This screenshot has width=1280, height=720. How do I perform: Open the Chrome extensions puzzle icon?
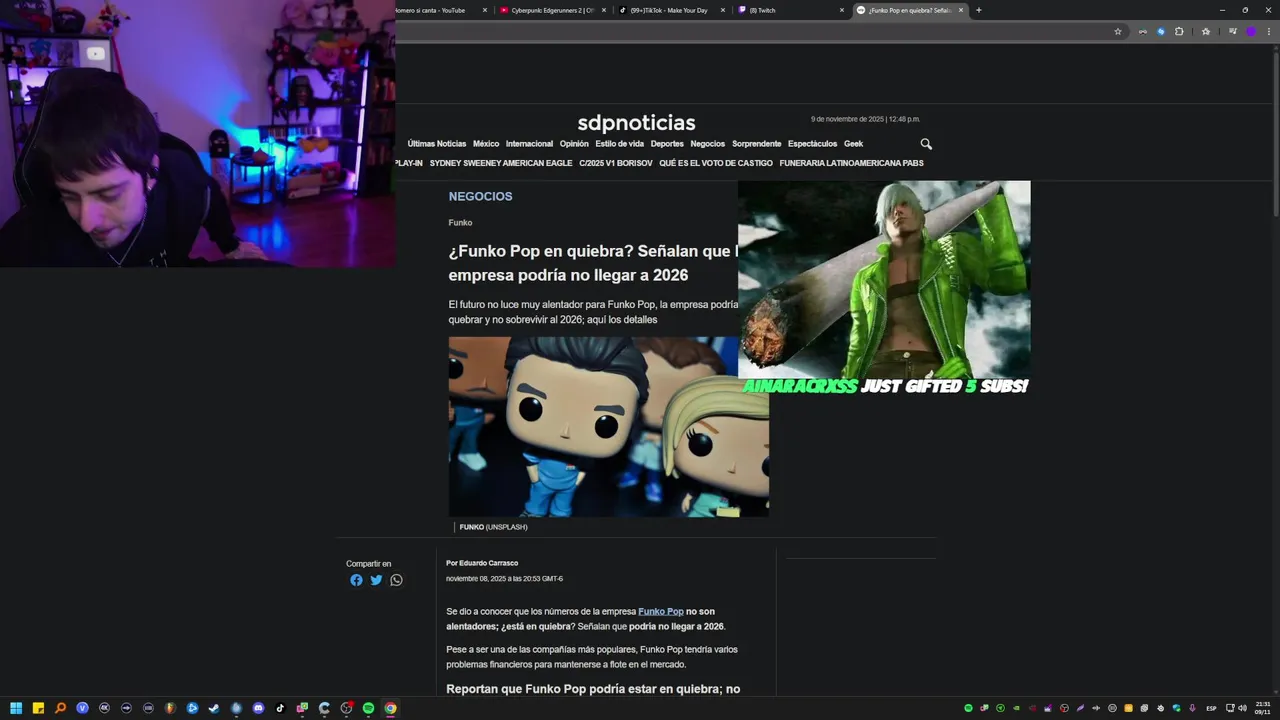[x=1179, y=31]
